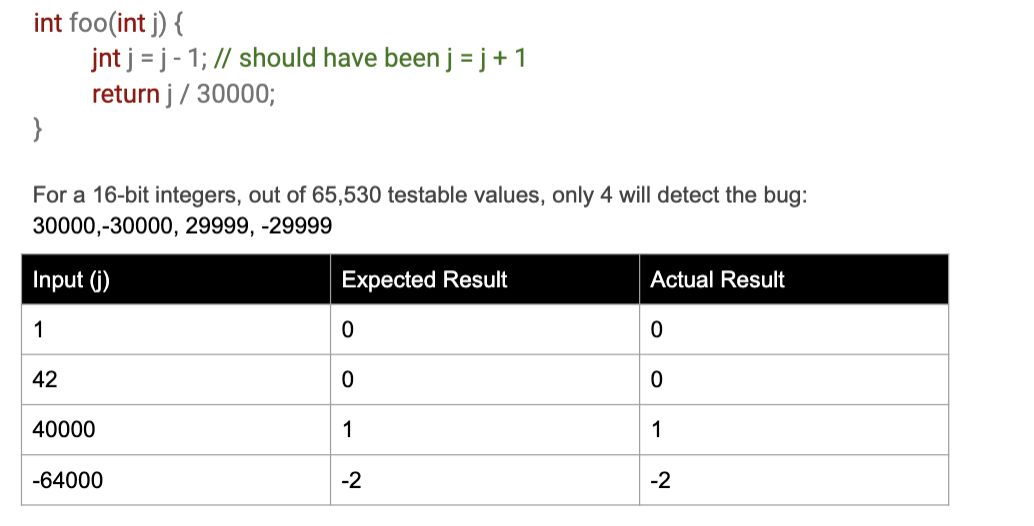Screen dimensions: 1034x526
Task: Click the "Actual Result" column header
Action: (x=717, y=280)
